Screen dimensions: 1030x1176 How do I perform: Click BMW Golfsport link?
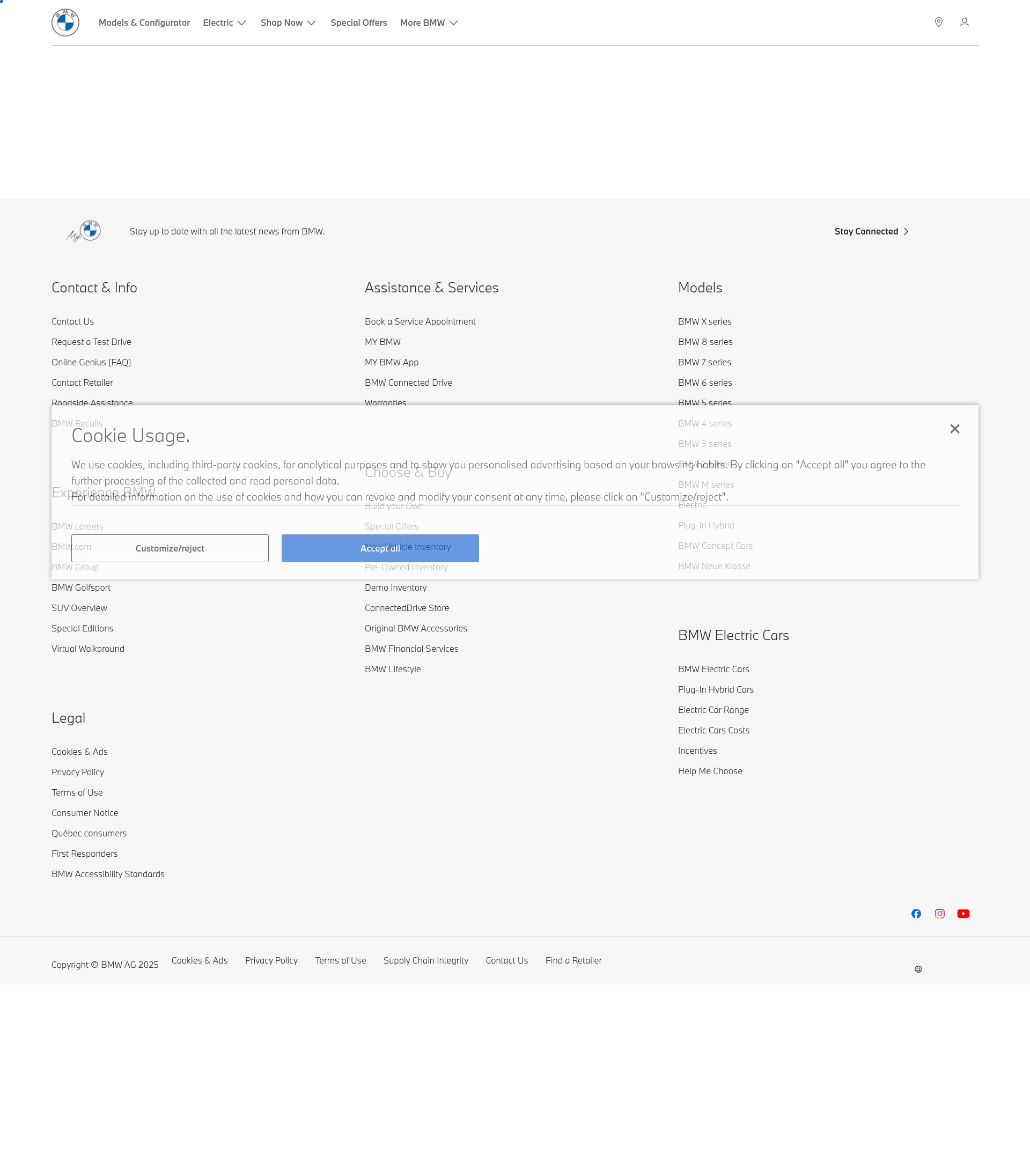pos(81,587)
